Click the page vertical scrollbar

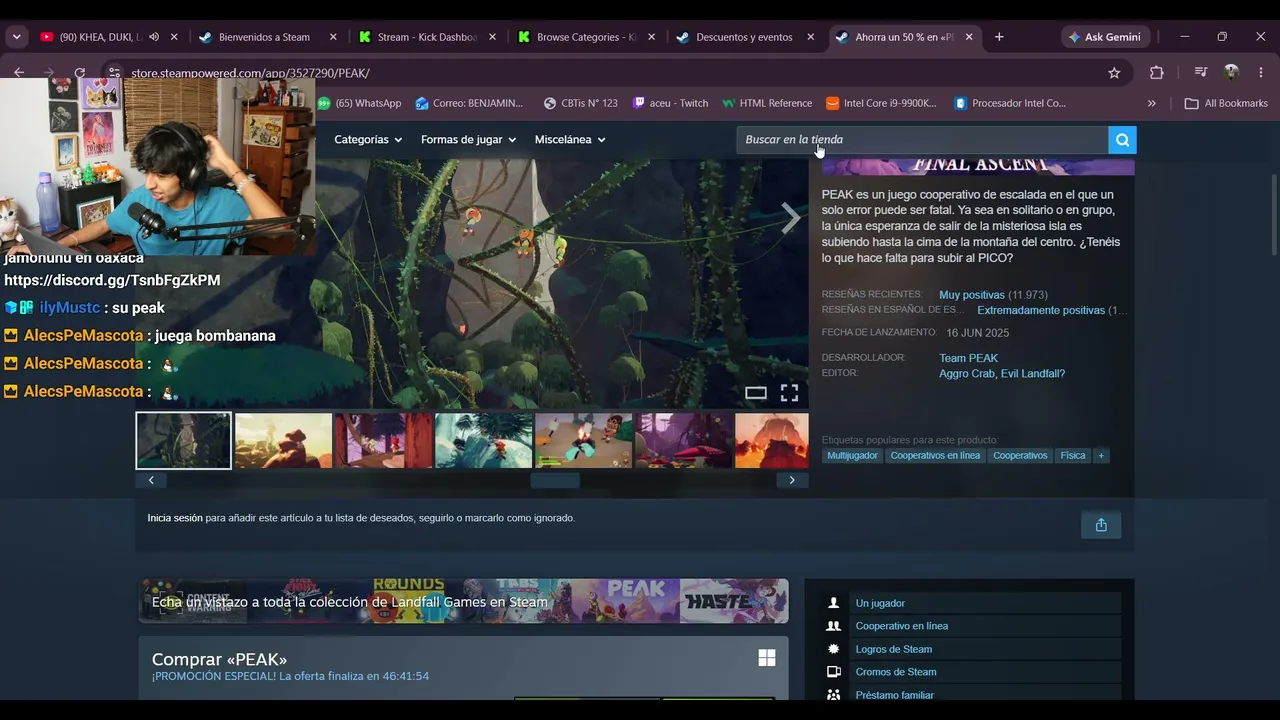click(x=1274, y=215)
